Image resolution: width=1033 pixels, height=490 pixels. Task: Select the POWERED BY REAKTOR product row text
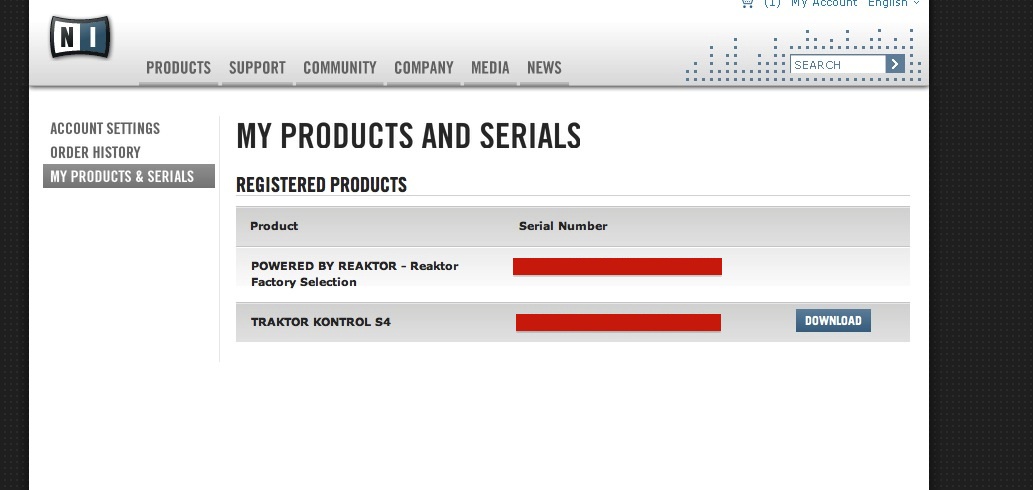354,274
